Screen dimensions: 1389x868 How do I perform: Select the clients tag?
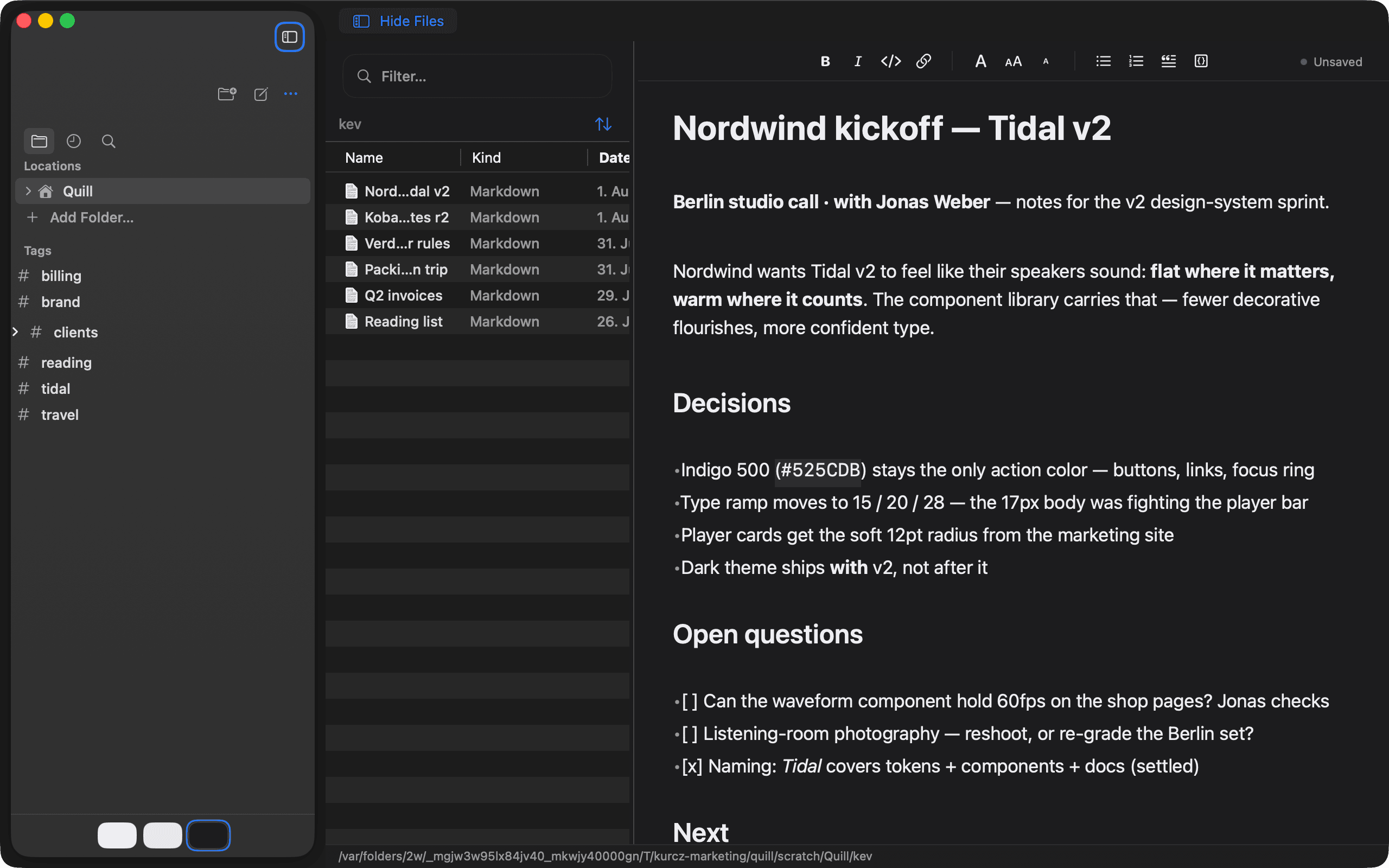pos(75,332)
